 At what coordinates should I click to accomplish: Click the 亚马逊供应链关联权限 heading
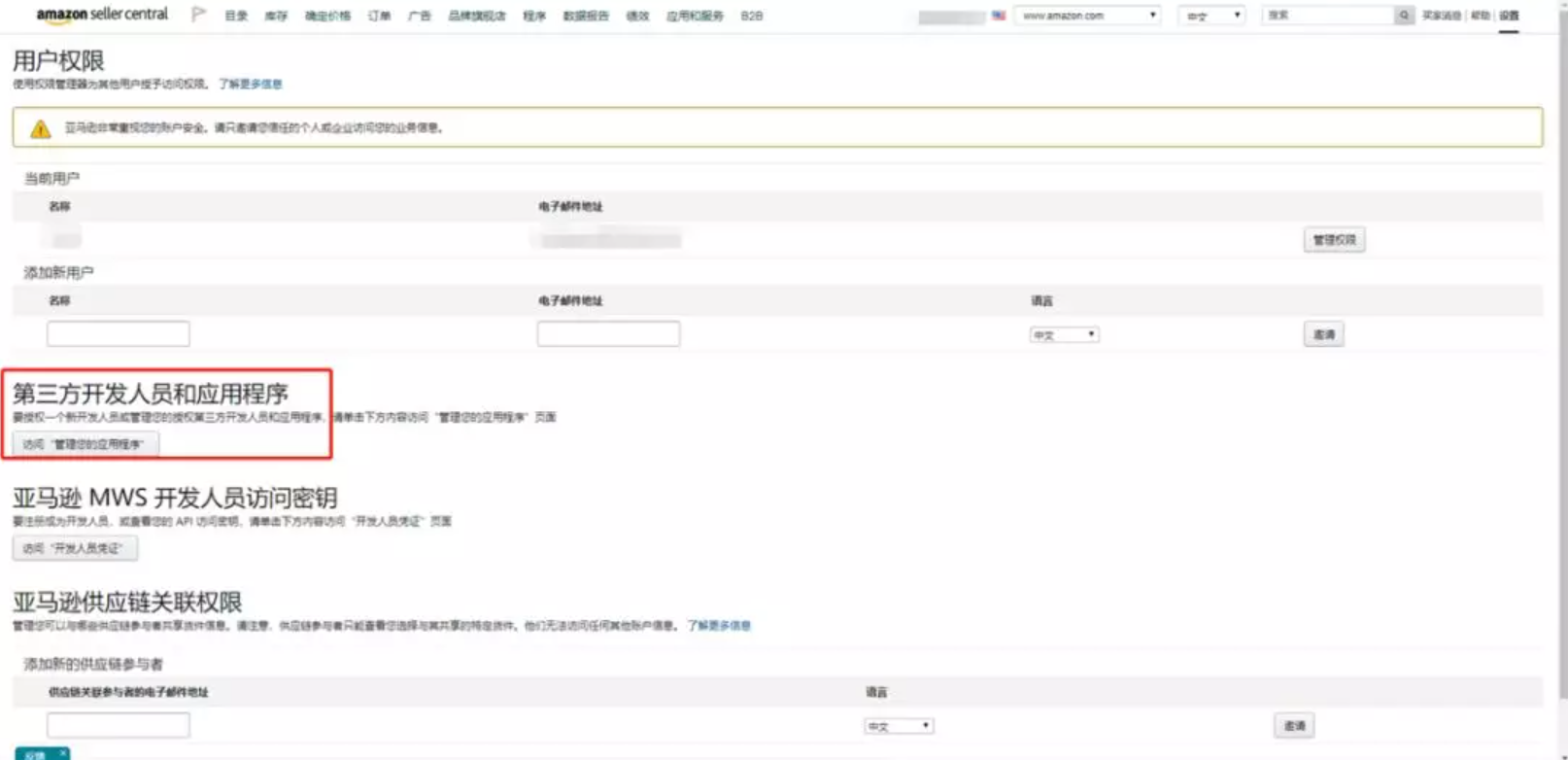coord(127,602)
